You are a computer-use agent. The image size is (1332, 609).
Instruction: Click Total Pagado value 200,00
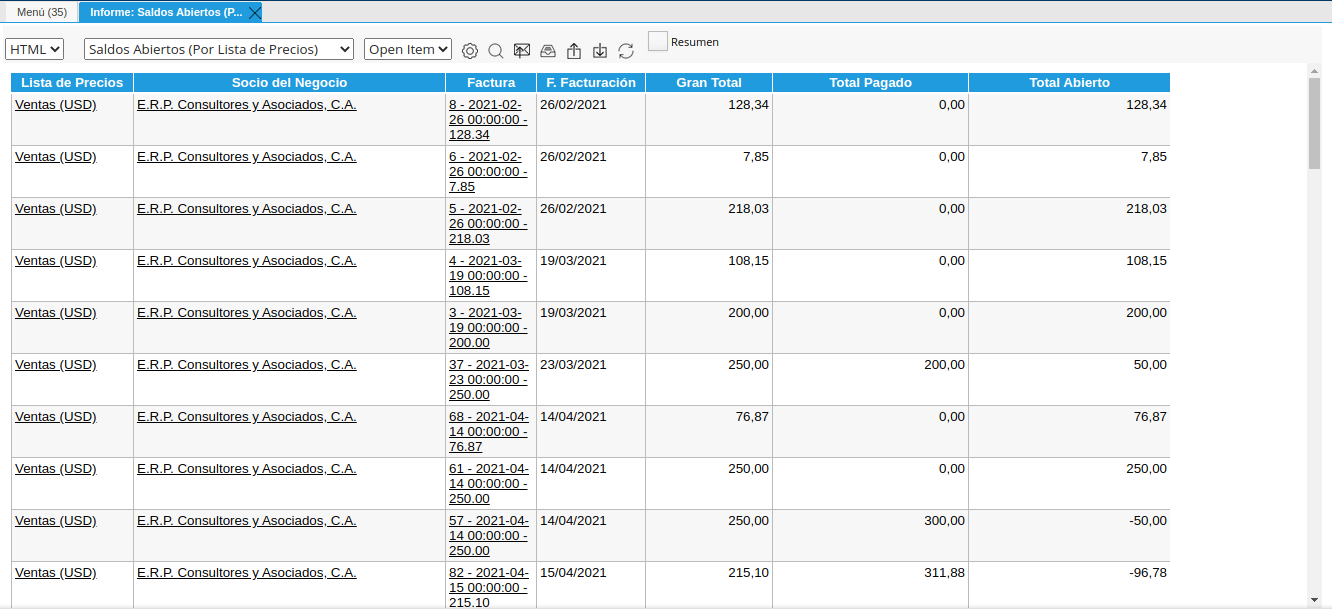(x=945, y=365)
